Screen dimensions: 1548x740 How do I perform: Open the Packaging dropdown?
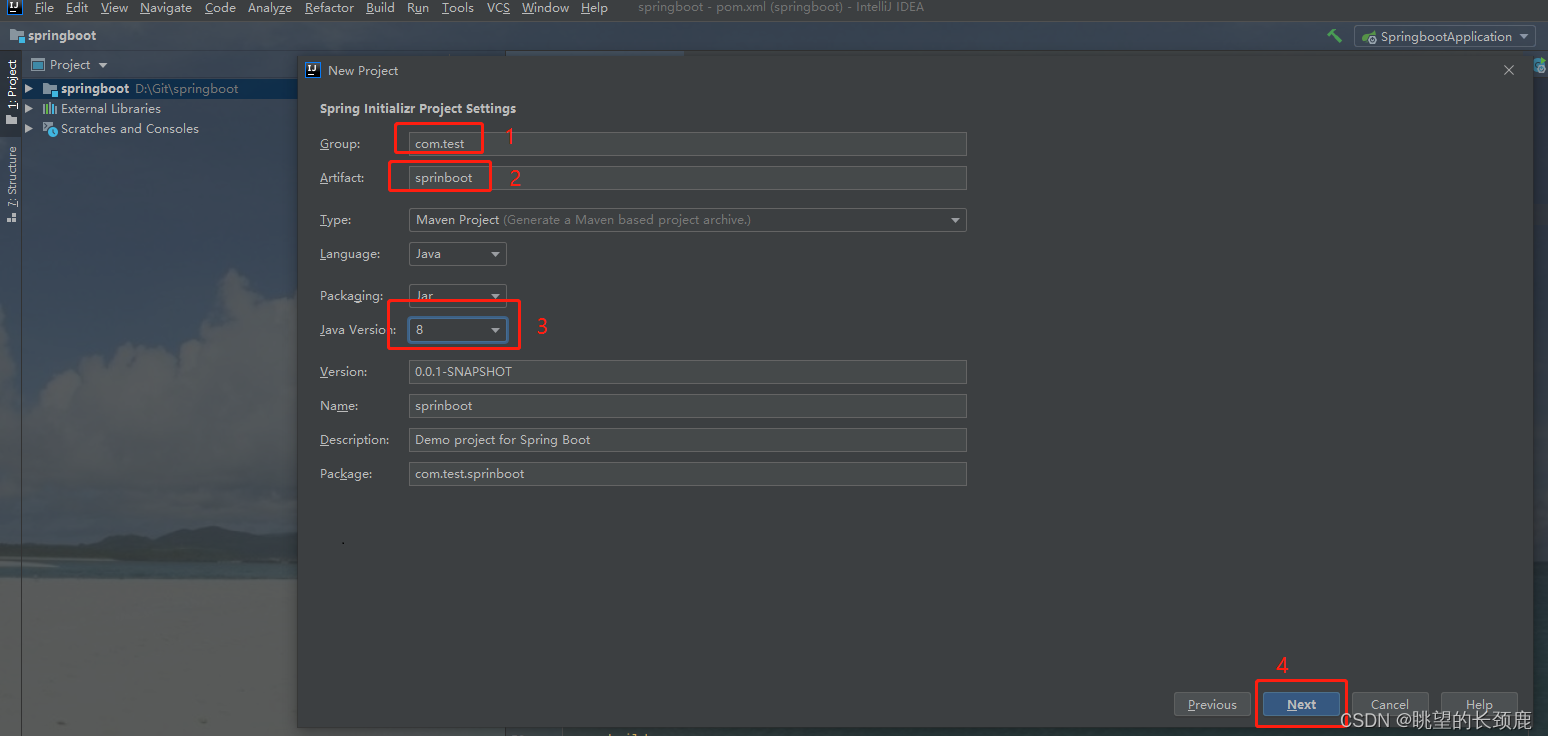458,296
